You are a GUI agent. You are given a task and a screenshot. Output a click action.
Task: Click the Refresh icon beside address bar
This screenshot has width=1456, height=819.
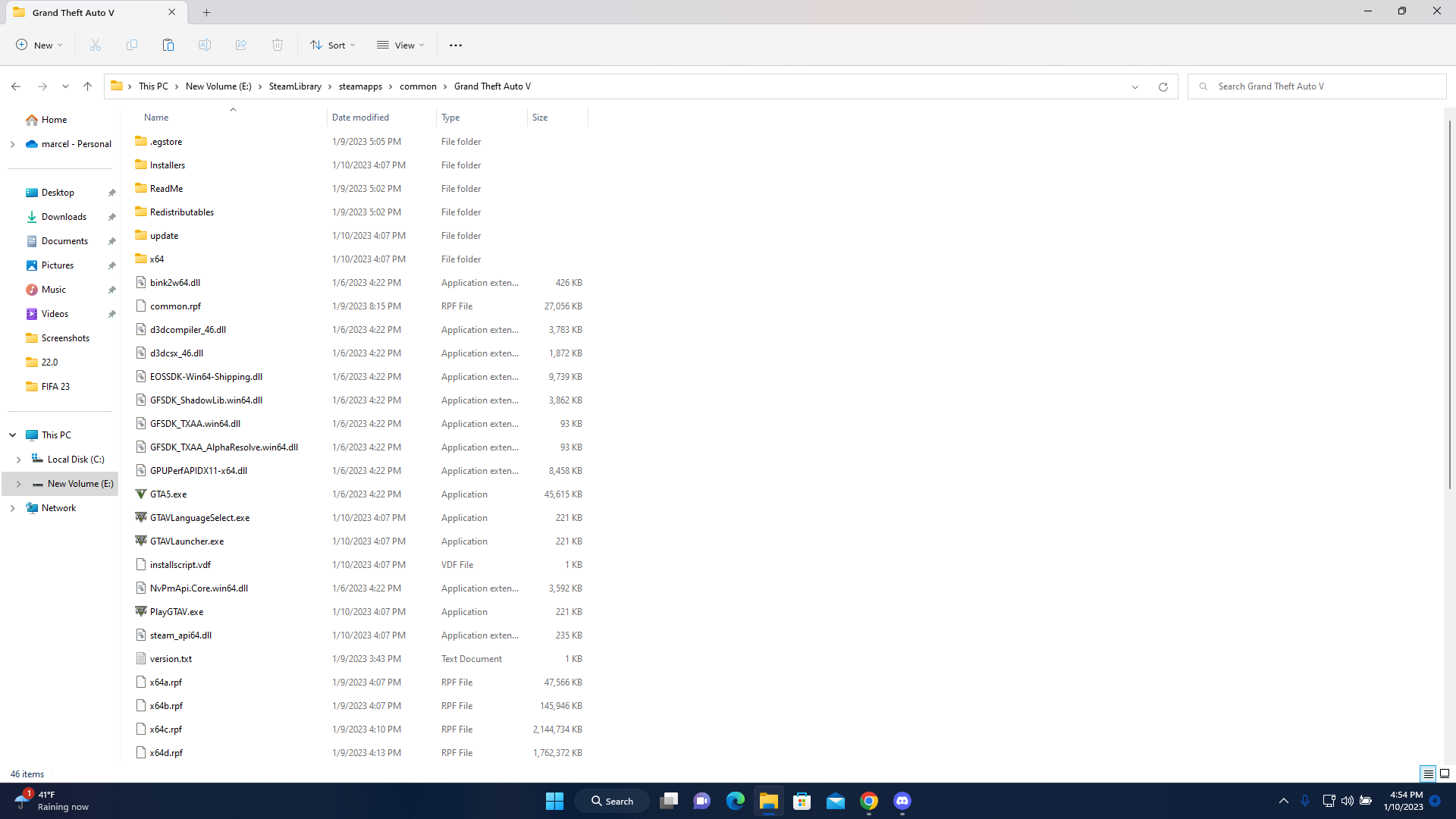(x=1163, y=86)
